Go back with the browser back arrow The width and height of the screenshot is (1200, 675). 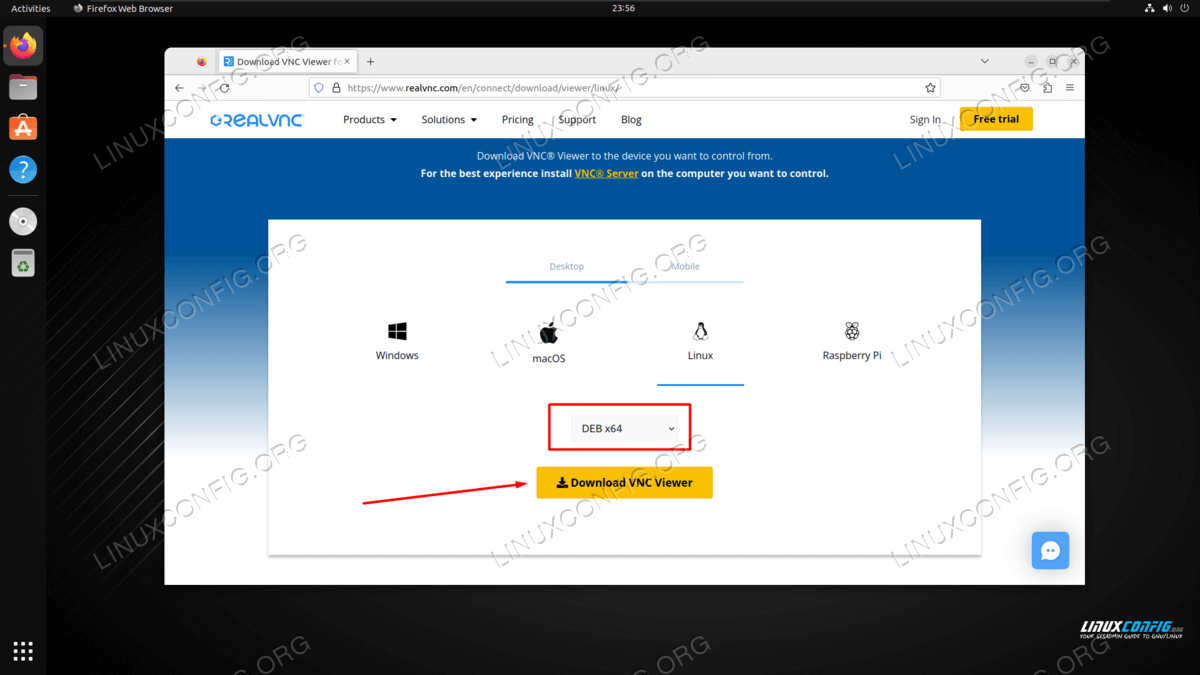(x=180, y=88)
